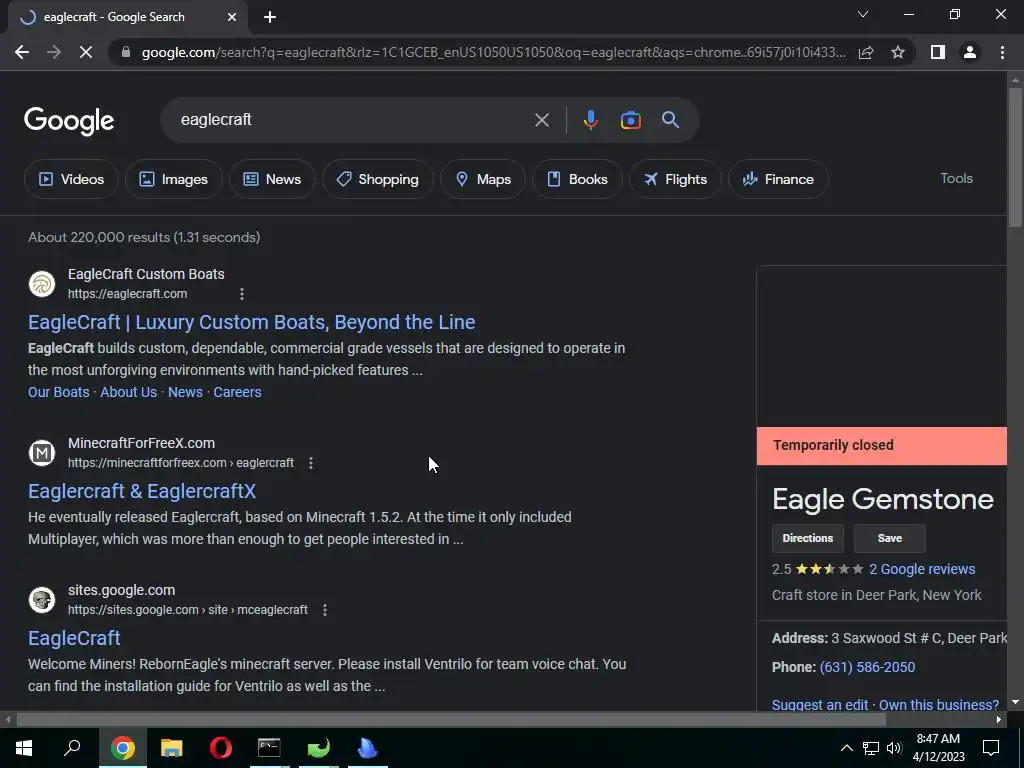Click the Google logo

click(x=69, y=121)
